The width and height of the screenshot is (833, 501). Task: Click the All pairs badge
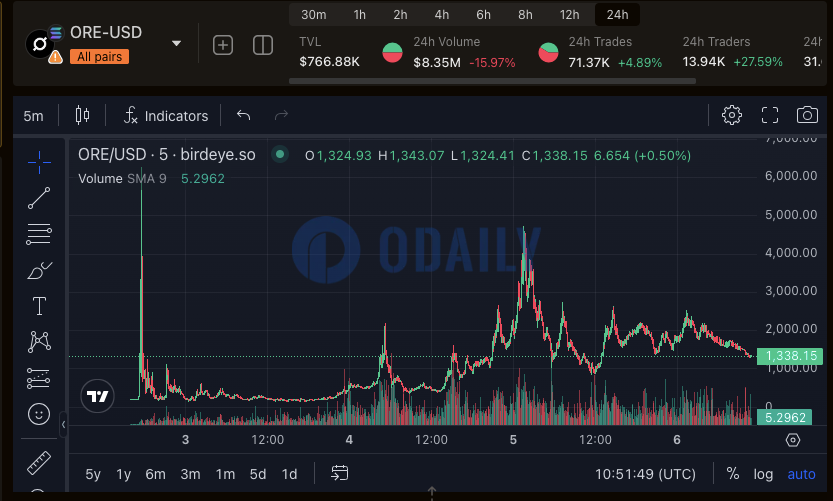pos(99,57)
